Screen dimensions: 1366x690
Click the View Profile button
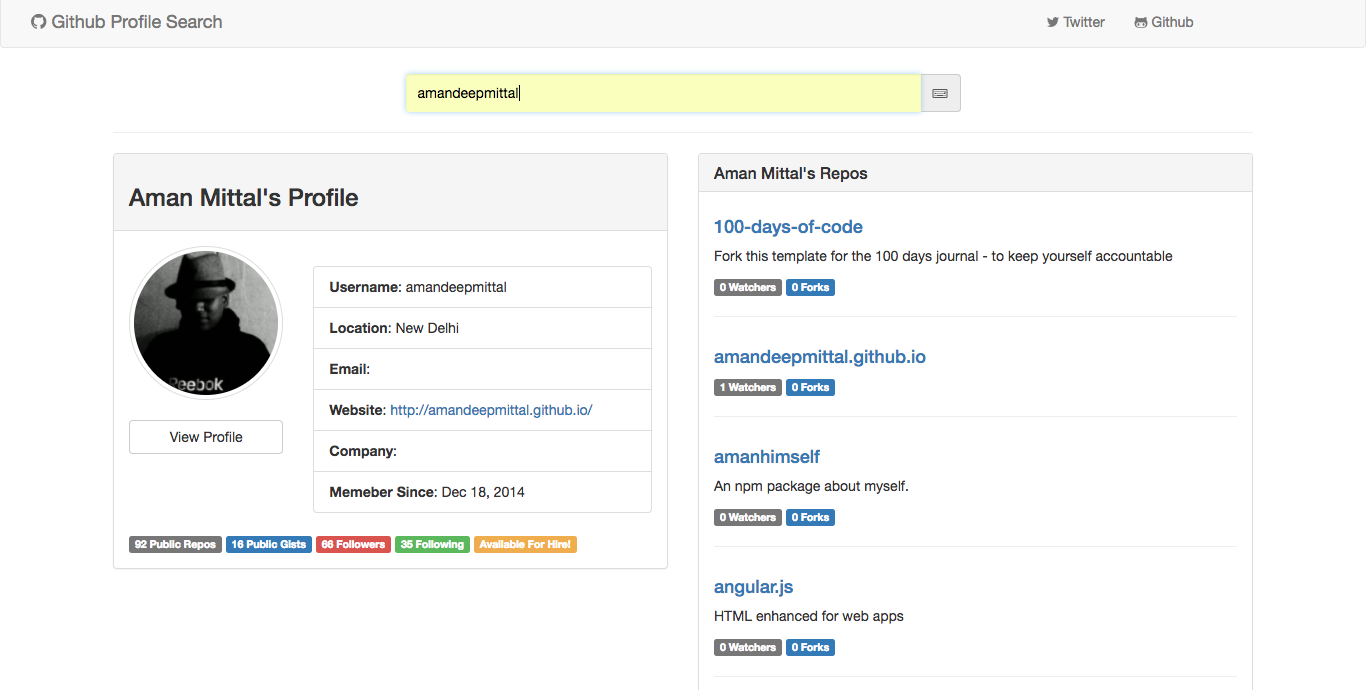(x=206, y=437)
